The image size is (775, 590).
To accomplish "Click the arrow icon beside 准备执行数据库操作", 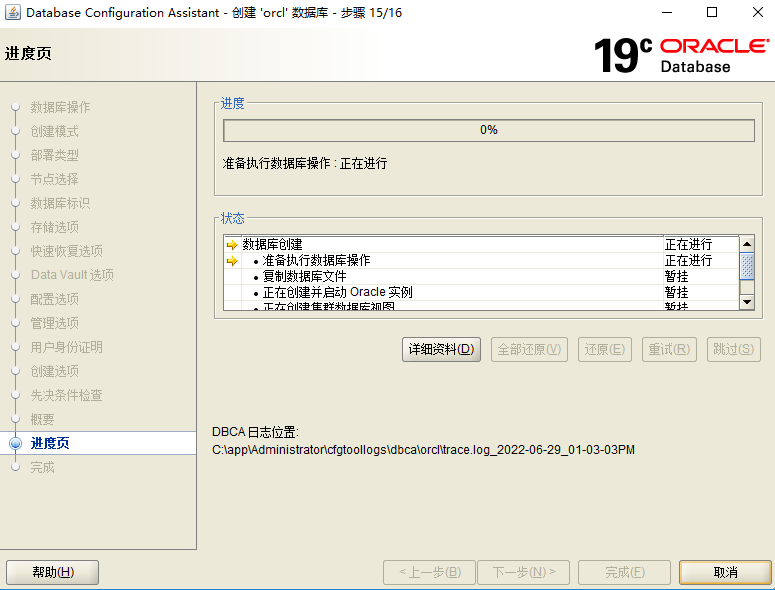I will click(232, 261).
